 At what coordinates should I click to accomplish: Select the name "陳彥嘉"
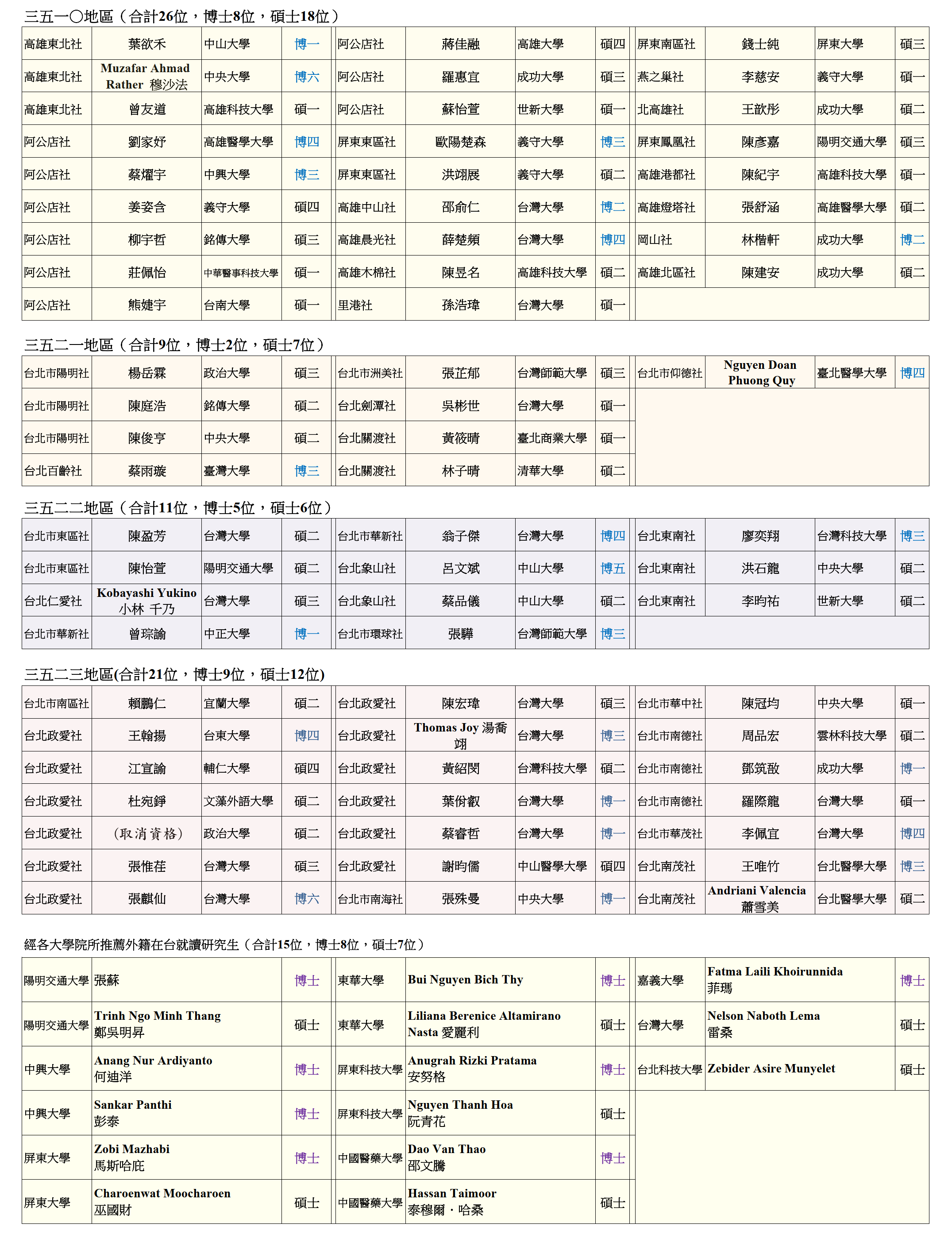[760, 142]
